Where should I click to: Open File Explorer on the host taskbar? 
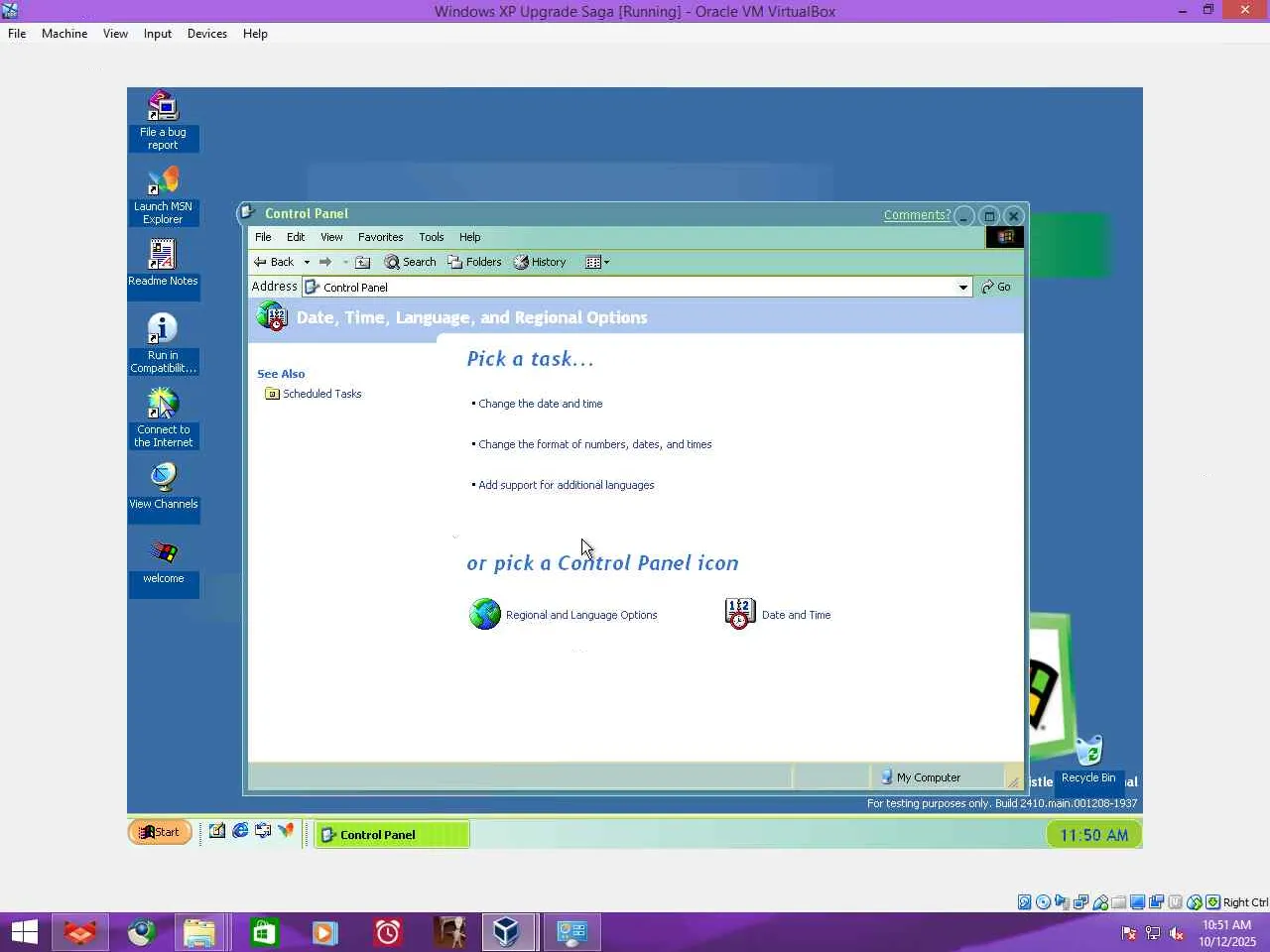199,932
